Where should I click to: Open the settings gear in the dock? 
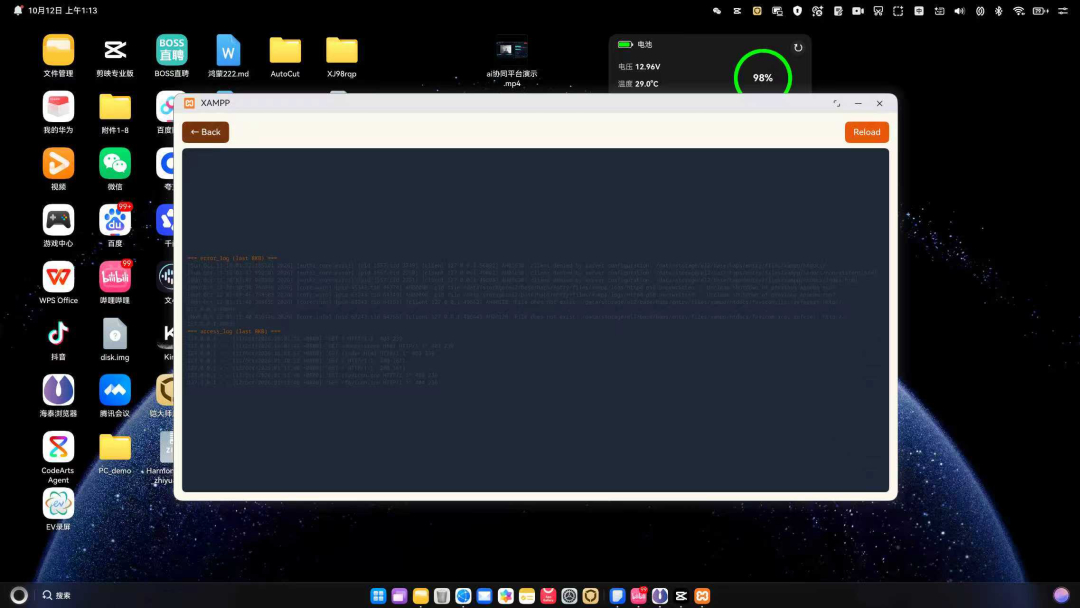tap(569, 596)
